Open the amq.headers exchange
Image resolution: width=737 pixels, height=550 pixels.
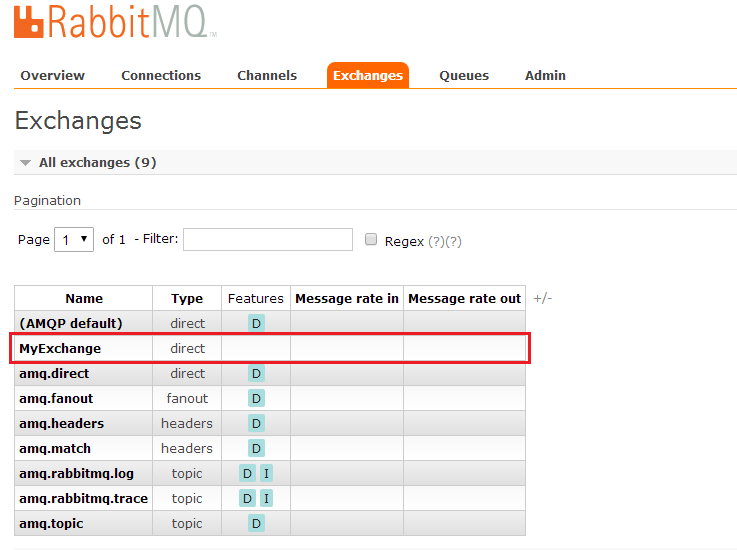click(62, 423)
